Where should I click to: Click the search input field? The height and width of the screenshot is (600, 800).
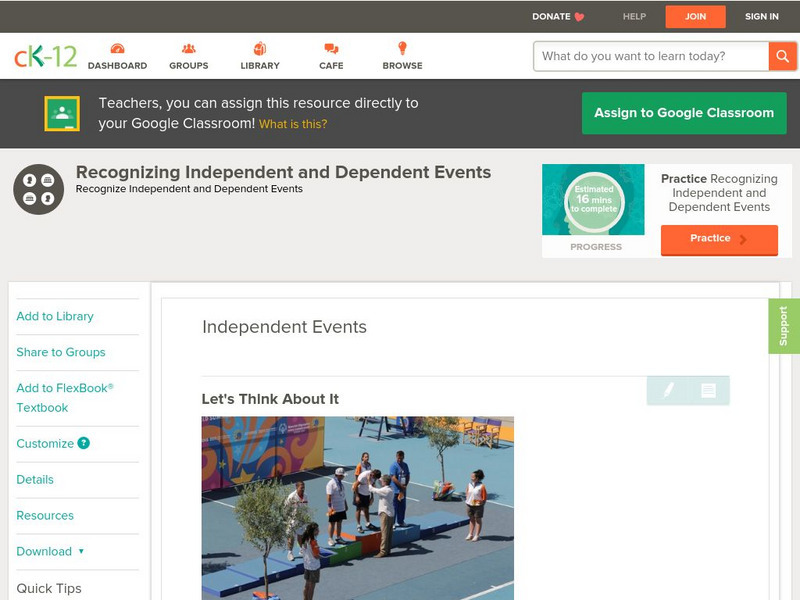(651, 56)
